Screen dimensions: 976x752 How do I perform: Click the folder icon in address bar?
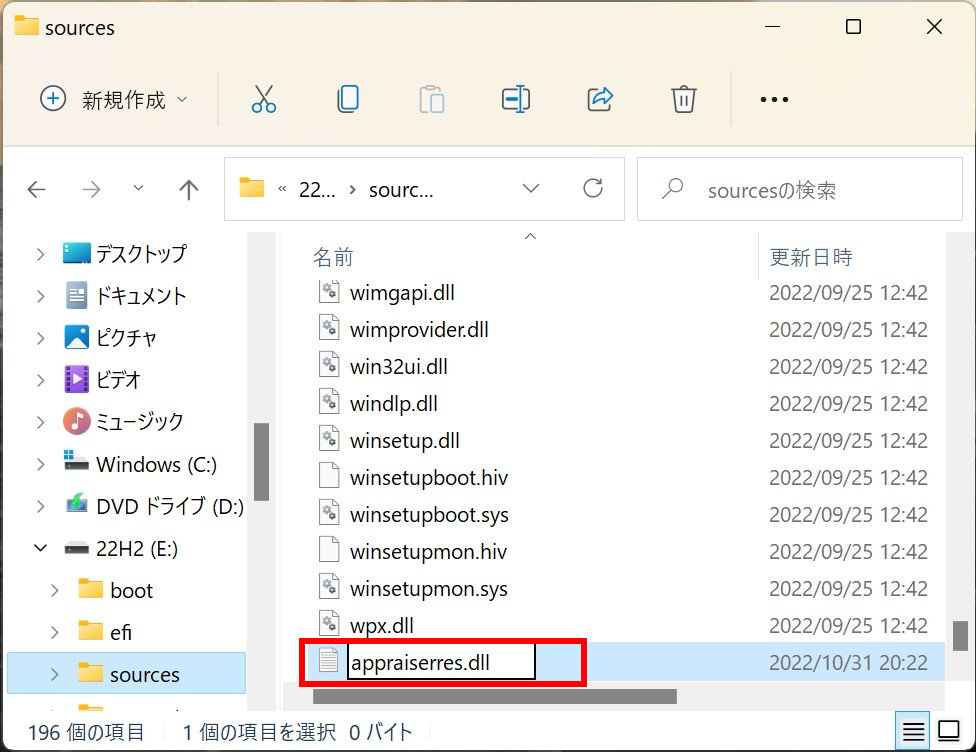[251, 188]
